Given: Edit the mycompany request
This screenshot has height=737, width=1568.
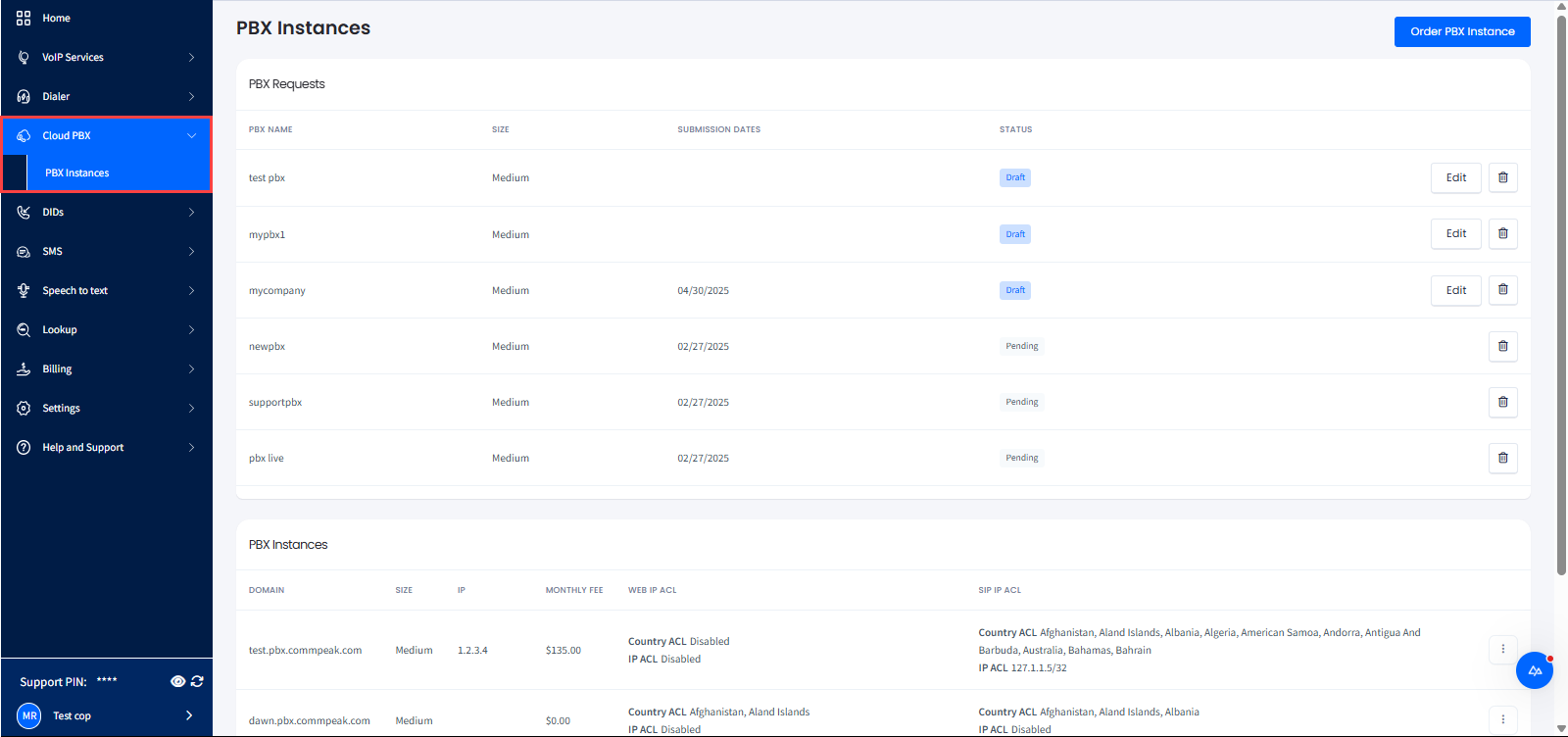Looking at the screenshot, I should pos(1456,289).
